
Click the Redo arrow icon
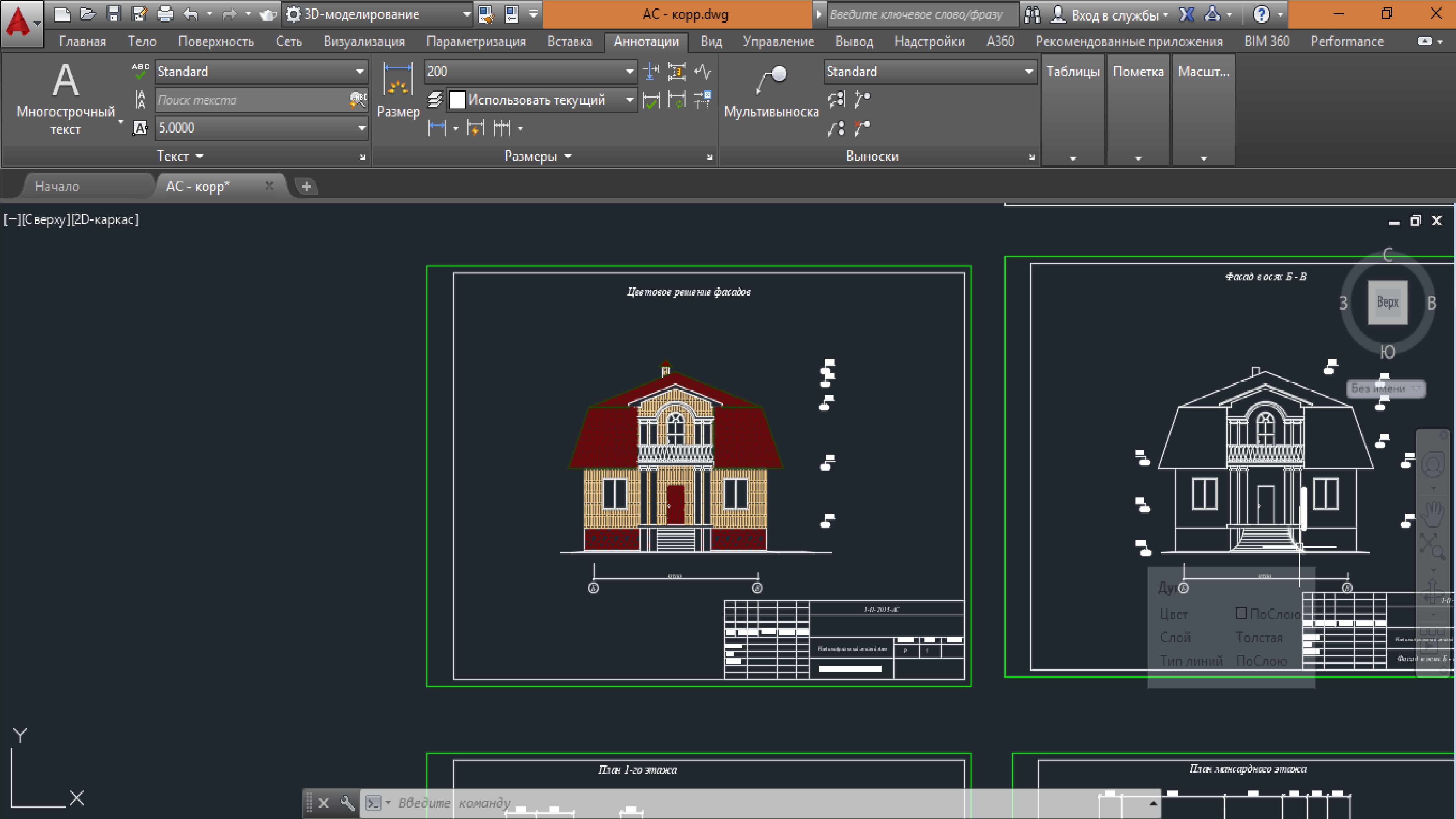tap(230, 14)
